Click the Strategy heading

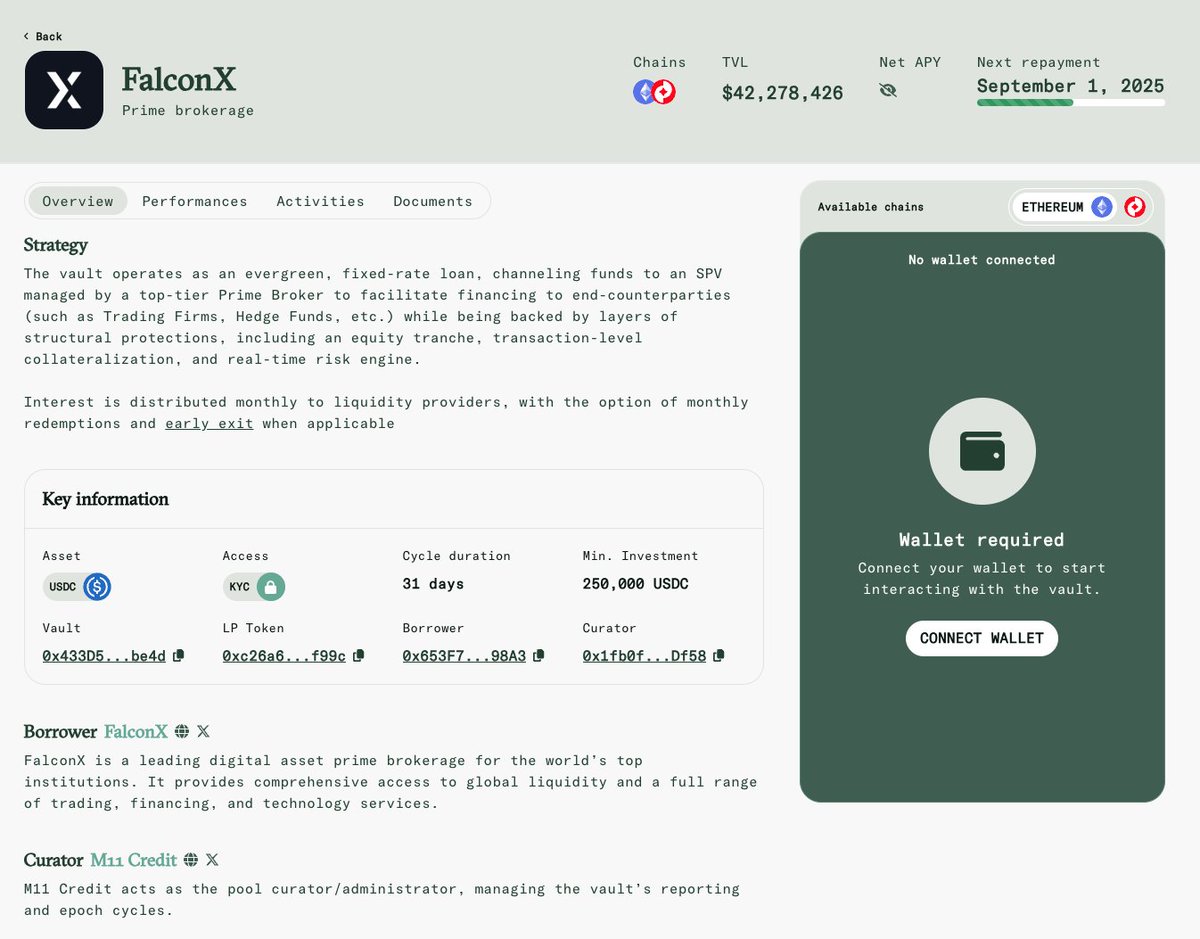point(56,245)
